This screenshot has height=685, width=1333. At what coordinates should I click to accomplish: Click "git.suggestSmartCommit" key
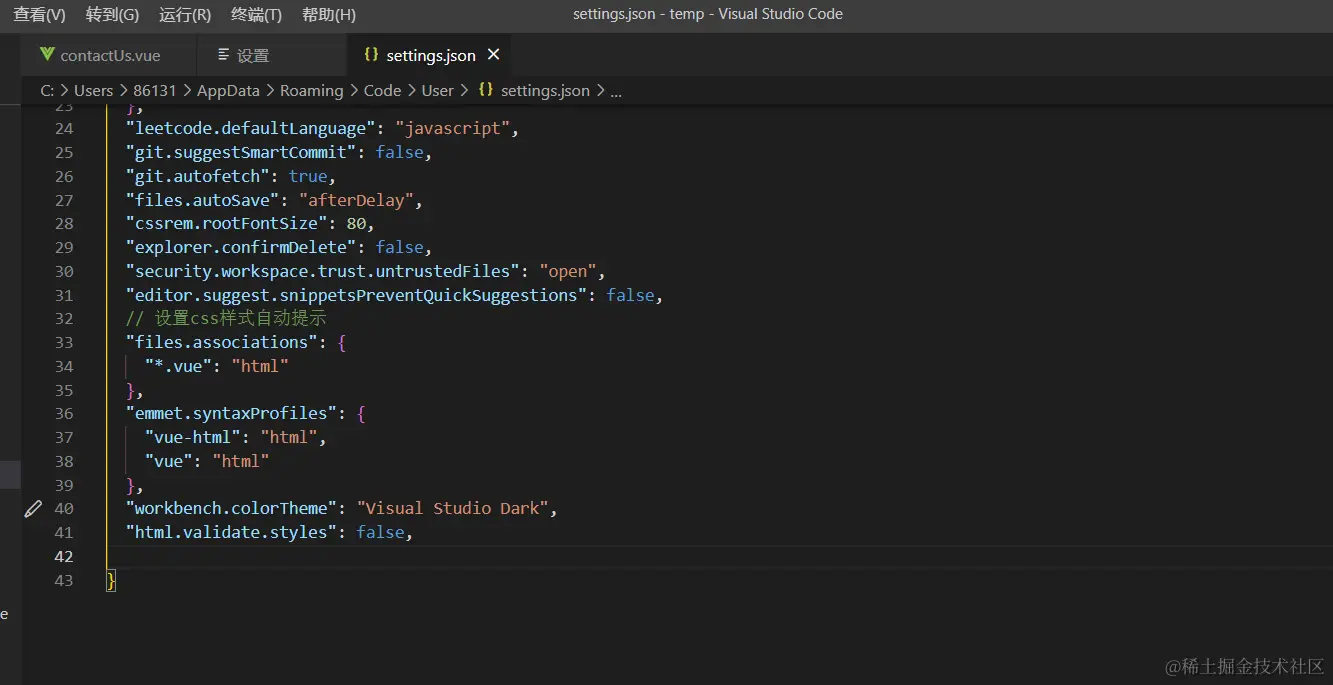point(241,152)
